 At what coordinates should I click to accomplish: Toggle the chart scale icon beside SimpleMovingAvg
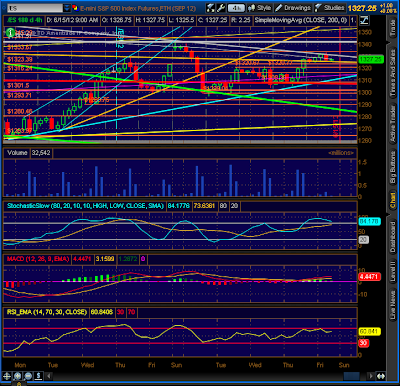click(x=364, y=20)
